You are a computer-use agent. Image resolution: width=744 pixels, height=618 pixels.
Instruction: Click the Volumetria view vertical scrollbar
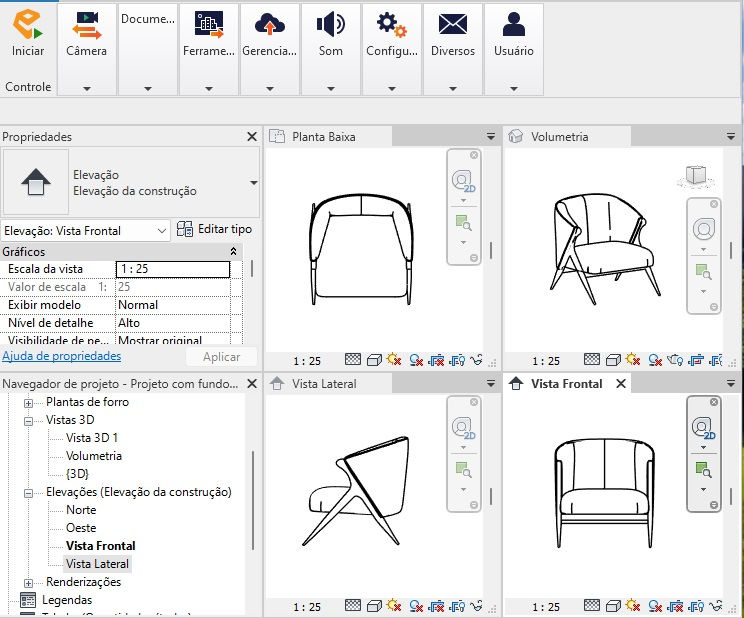[x=731, y=250]
